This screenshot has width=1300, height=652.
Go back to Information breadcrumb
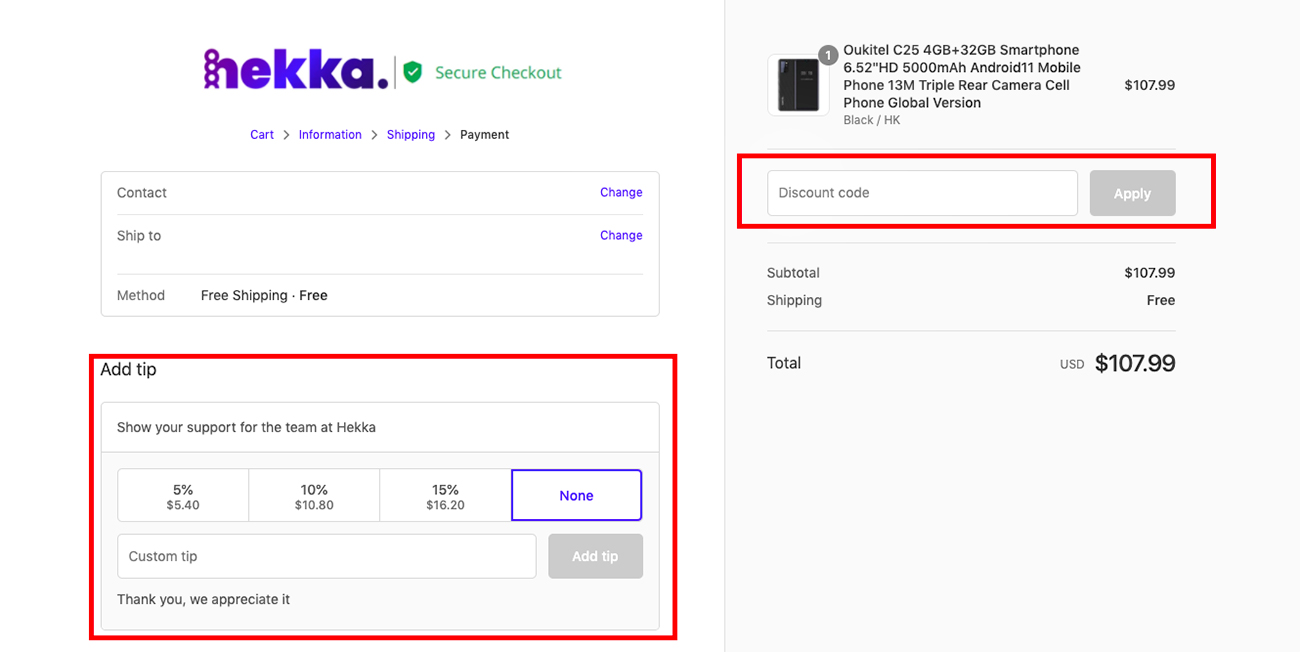pyautogui.click(x=330, y=135)
